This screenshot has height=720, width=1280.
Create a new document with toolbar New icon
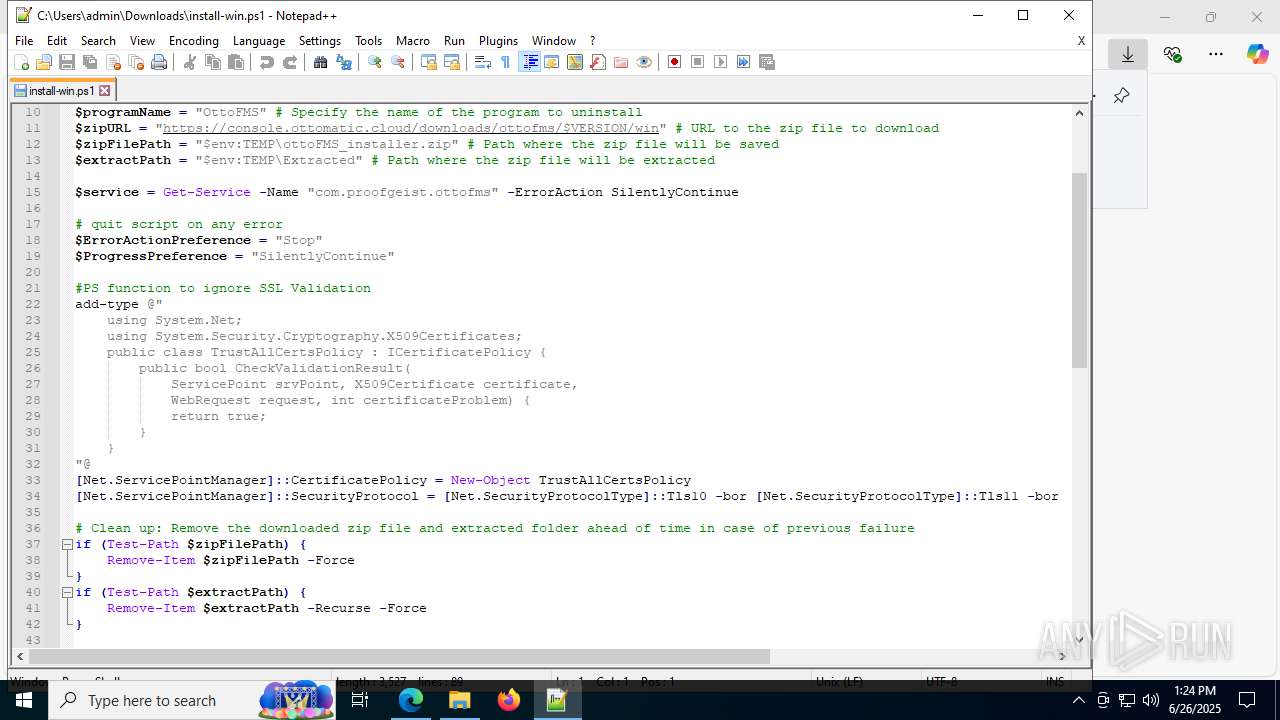[x=21, y=62]
